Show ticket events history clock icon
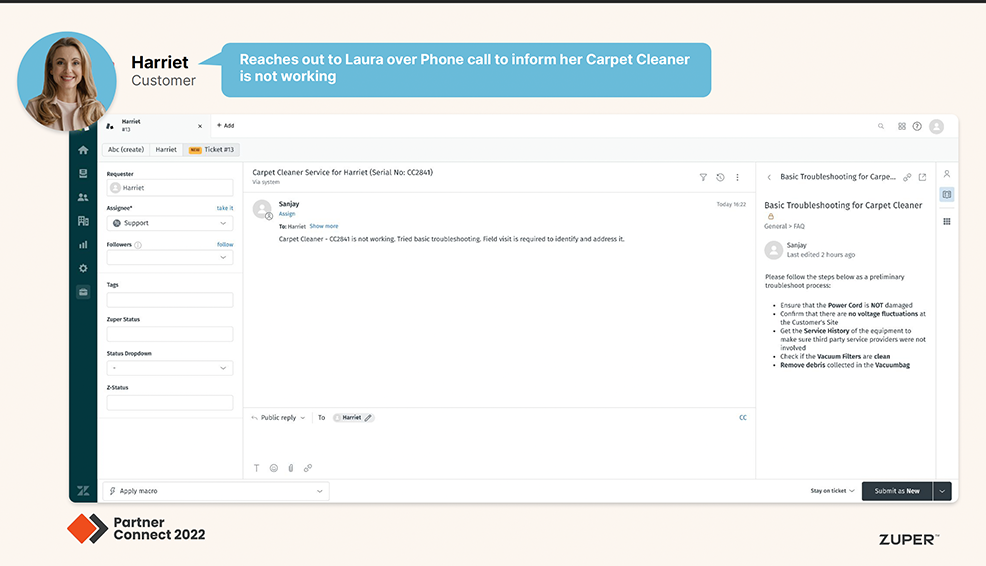Image resolution: width=986 pixels, height=566 pixels. pos(720,177)
